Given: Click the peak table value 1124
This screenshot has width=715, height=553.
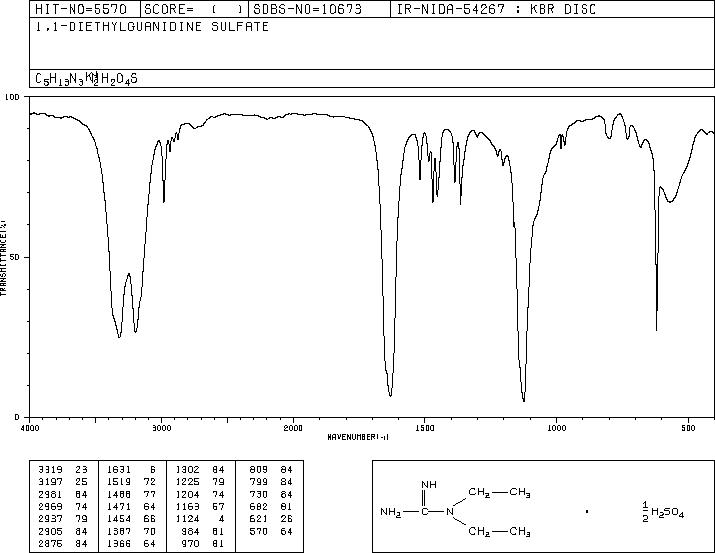Looking at the screenshot, I should 187,519.
